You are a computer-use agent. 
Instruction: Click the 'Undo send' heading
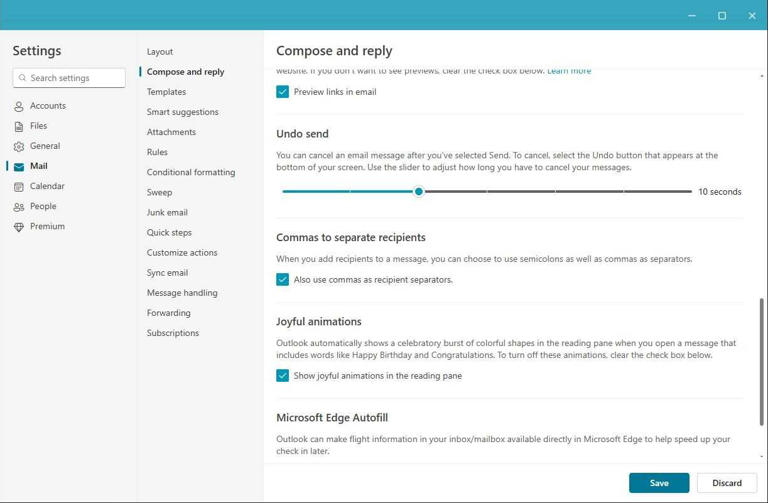(302, 134)
